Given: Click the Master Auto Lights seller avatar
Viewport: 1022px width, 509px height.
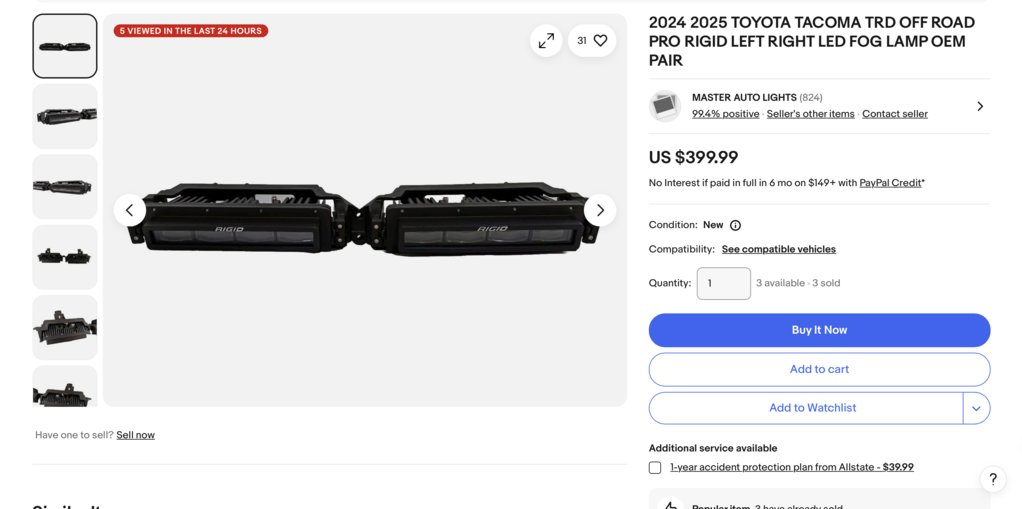Looking at the screenshot, I should point(665,106).
